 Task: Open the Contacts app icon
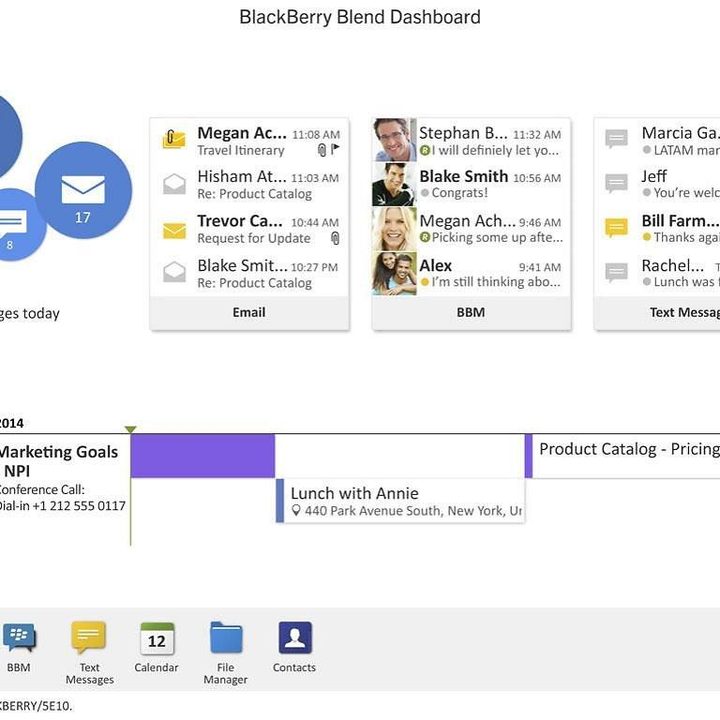(295, 637)
